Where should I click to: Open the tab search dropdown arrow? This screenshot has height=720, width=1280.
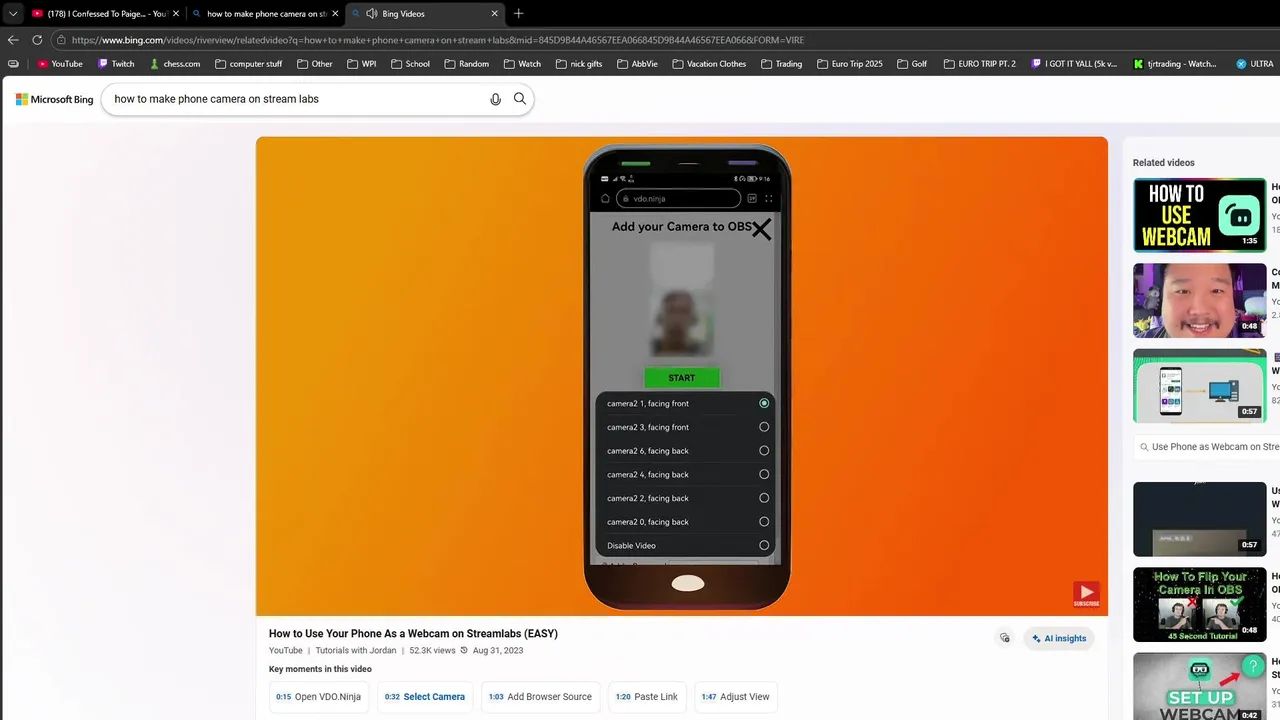[x=13, y=14]
